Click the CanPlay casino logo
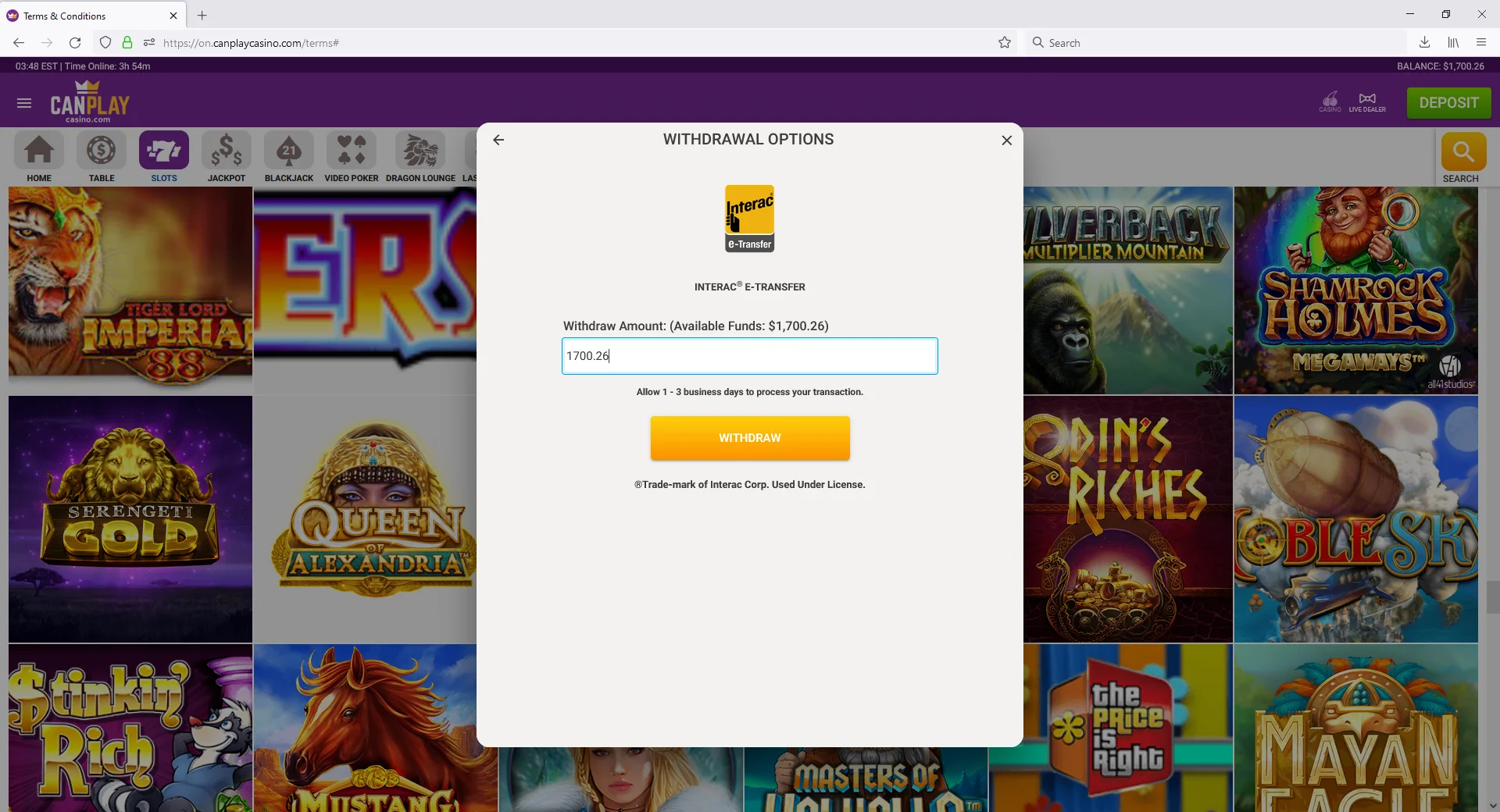Screen dimensions: 1500x812 (x=90, y=101)
